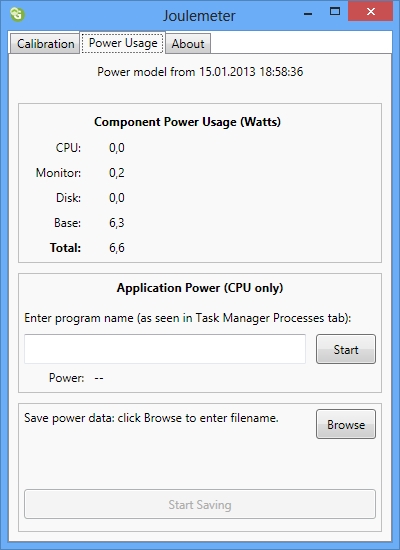400x550 pixels.
Task: Switch to the Calibration tab
Action: click(x=45, y=44)
